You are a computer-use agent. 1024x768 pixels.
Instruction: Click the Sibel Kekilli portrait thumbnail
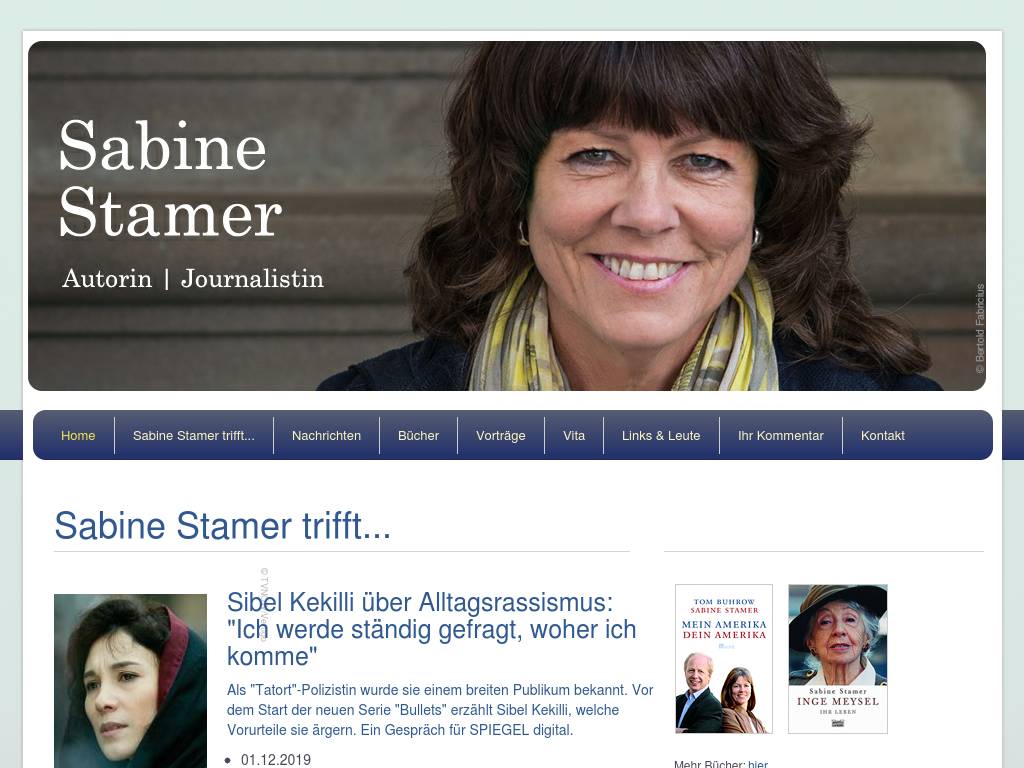[x=131, y=681]
